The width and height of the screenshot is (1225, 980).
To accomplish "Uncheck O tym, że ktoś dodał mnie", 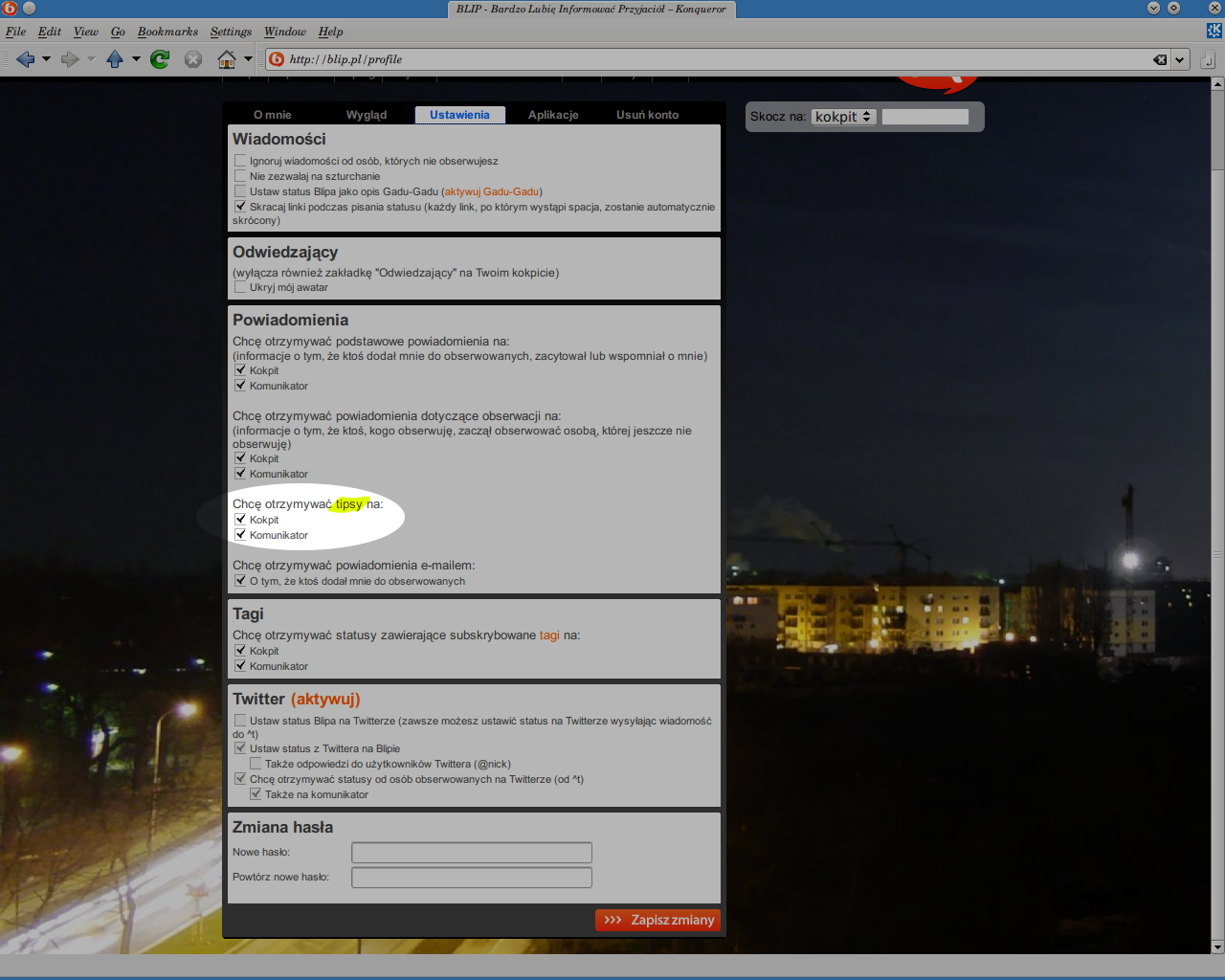I will (240, 581).
